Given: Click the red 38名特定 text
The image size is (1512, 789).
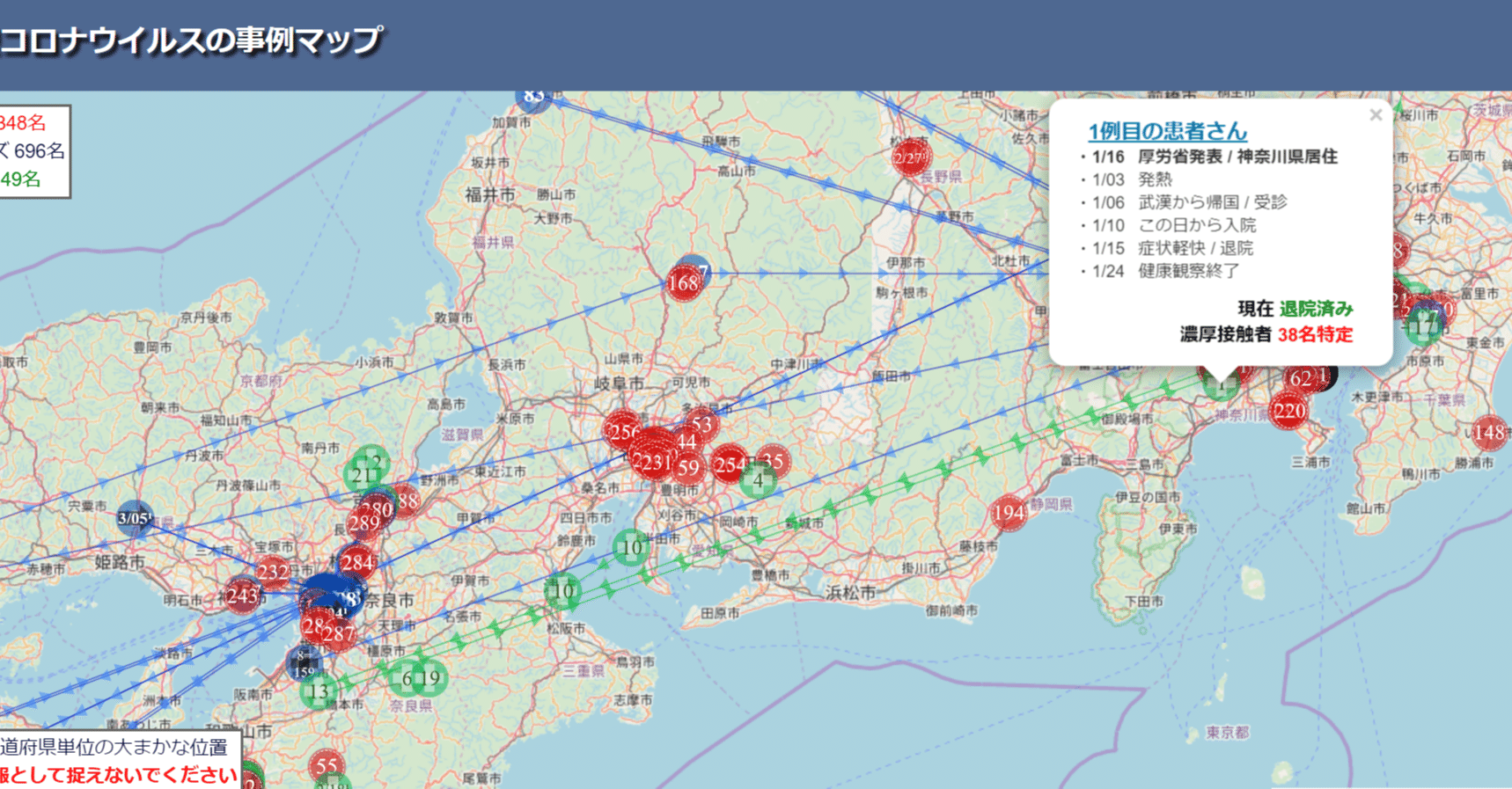Looking at the screenshot, I should (x=1315, y=334).
